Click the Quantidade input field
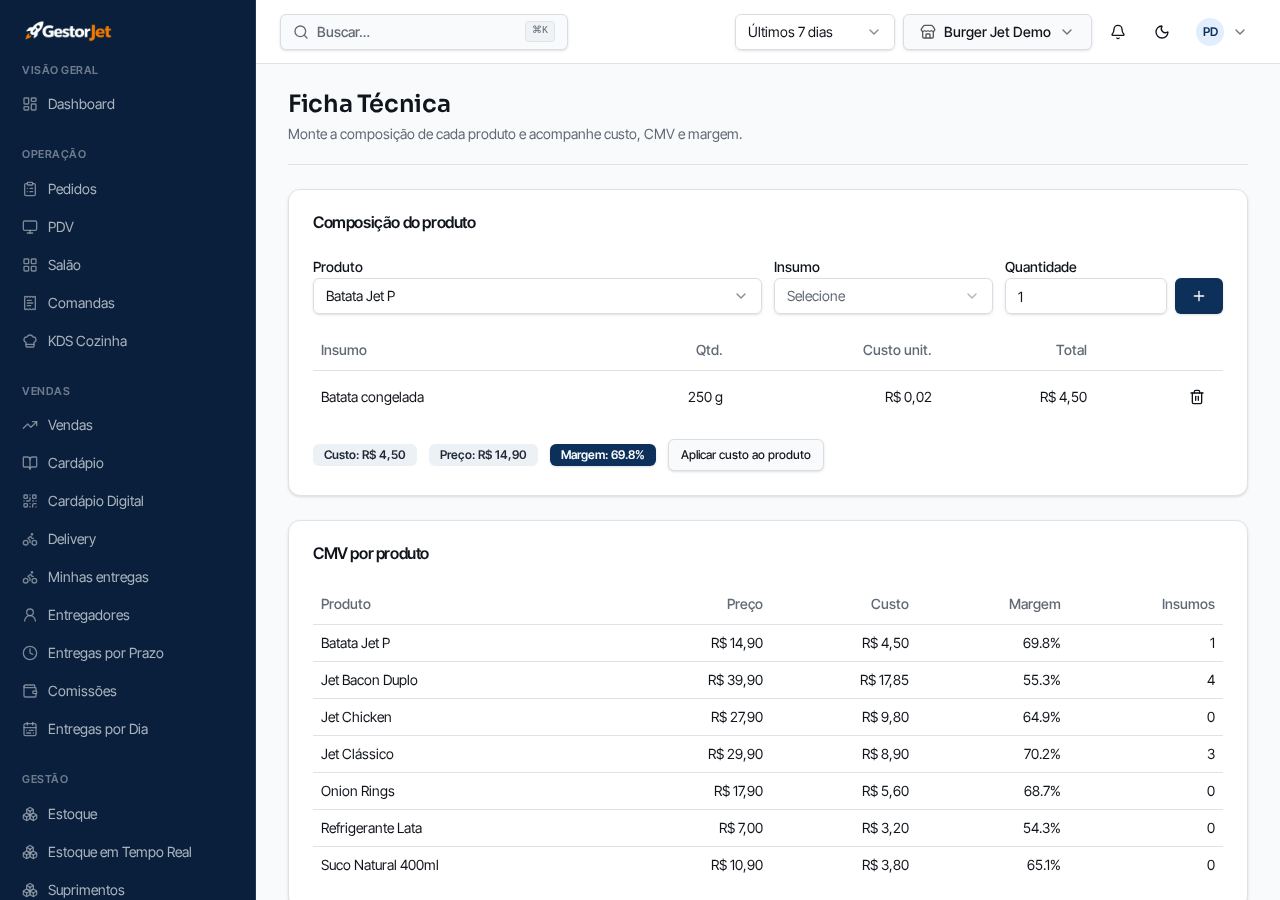 (1086, 296)
